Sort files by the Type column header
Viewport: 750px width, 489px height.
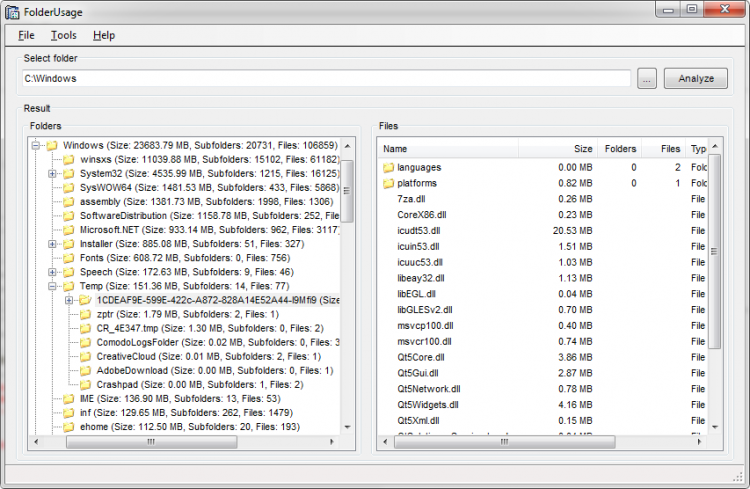(x=697, y=149)
